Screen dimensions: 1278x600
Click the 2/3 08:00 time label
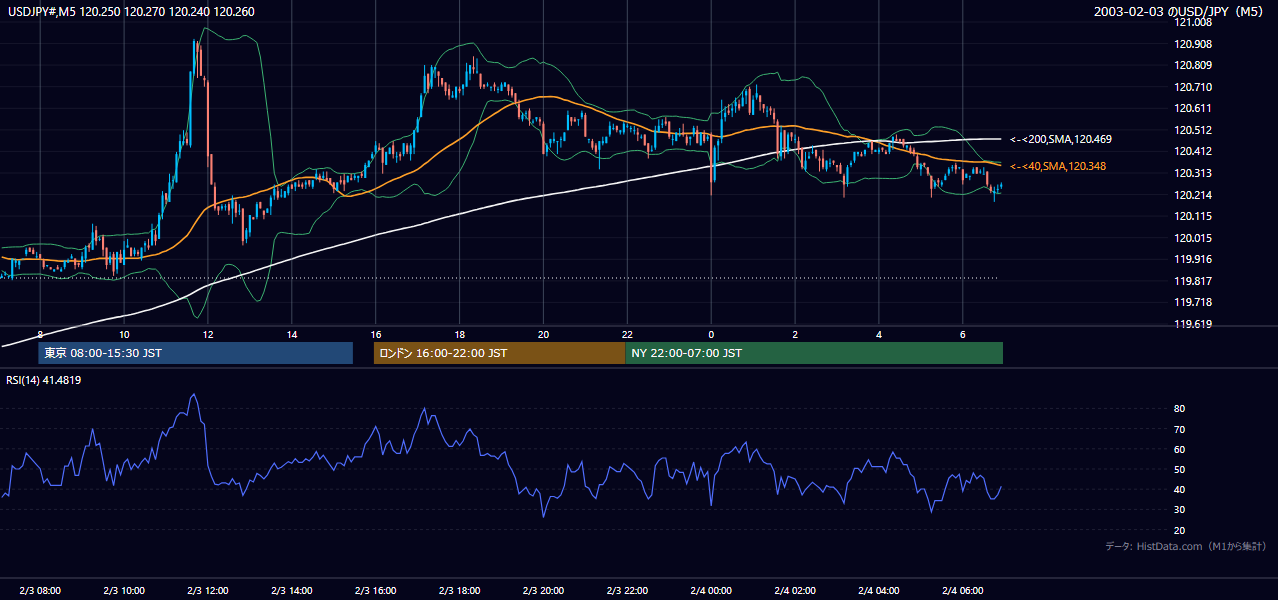(40, 591)
